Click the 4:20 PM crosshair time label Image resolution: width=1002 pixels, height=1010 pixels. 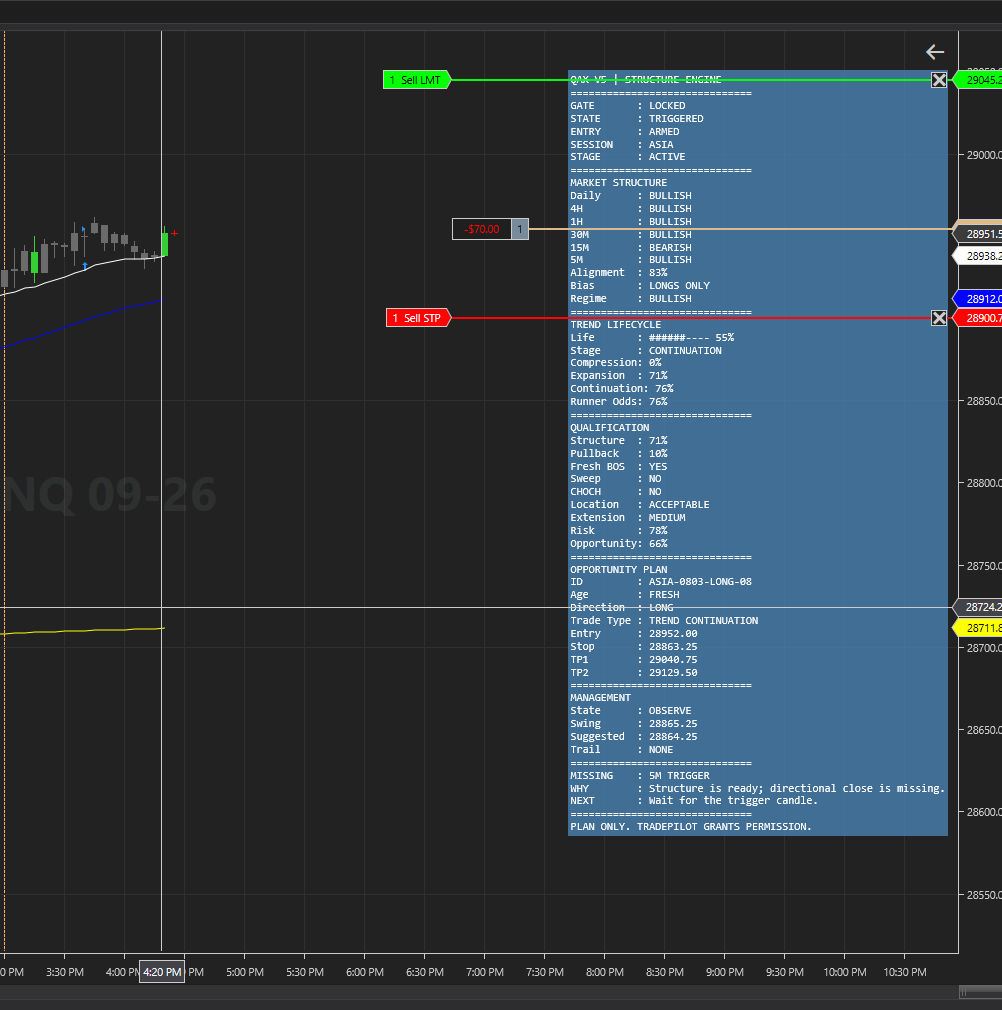coord(162,972)
